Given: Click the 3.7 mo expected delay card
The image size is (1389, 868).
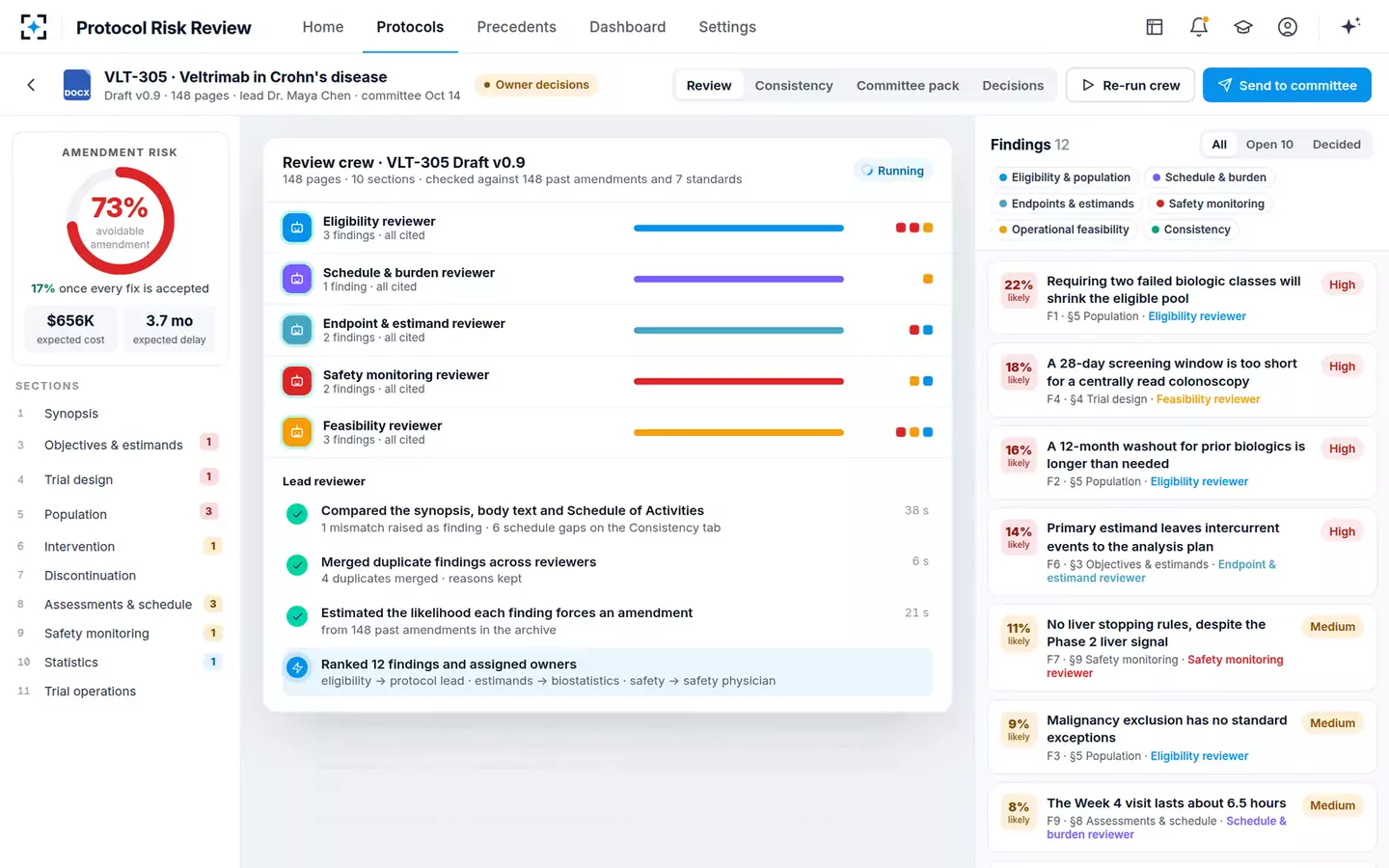Looking at the screenshot, I should point(170,328).
